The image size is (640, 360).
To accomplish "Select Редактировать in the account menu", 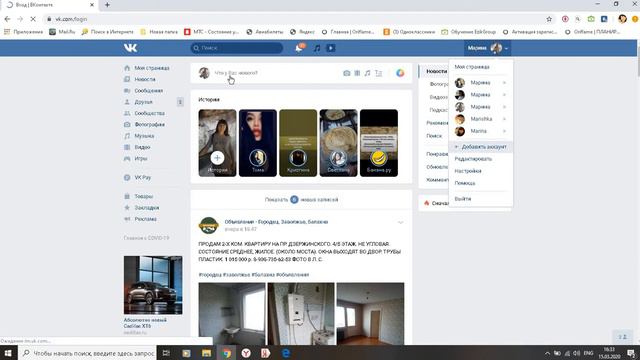I will click(473, 159).
